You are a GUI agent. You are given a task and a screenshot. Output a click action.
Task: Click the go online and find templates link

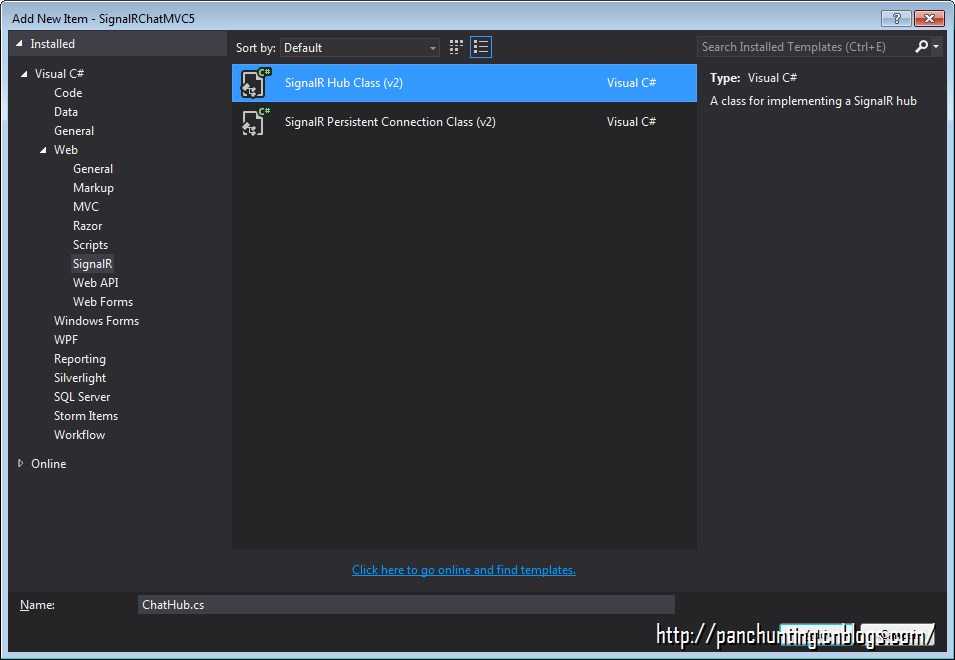pos(463,570)
